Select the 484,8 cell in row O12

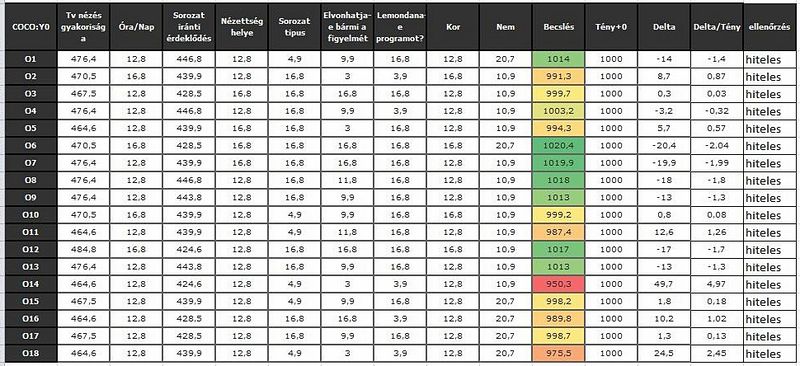click(83, 250)
